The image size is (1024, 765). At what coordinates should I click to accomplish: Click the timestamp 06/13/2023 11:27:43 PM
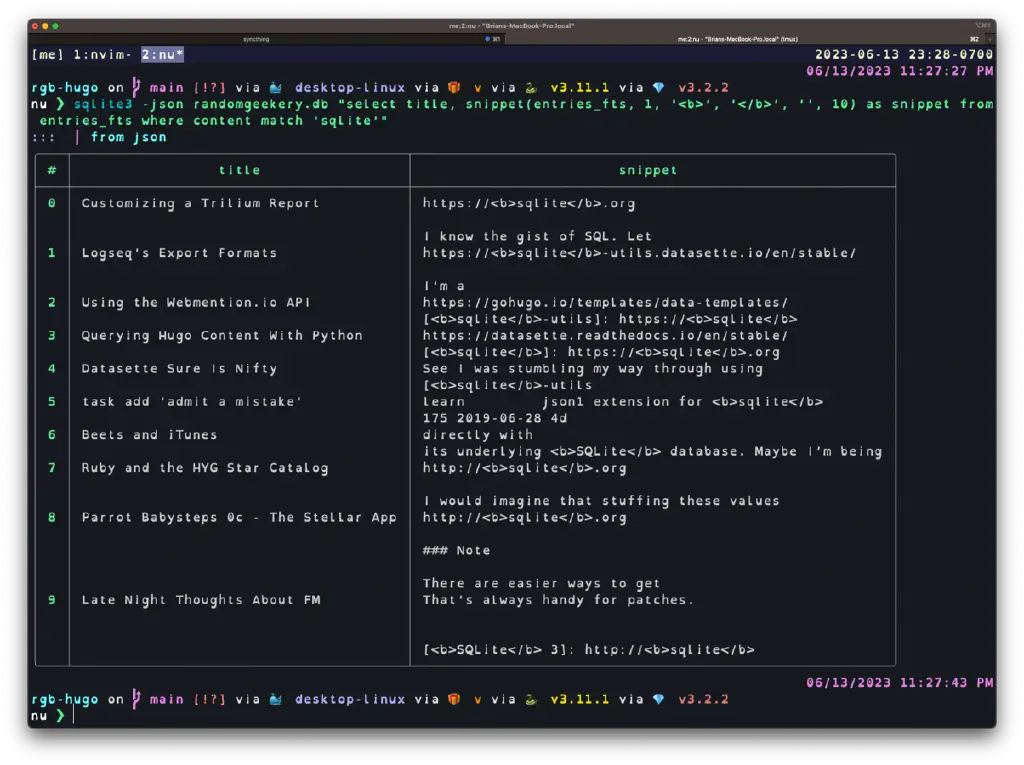[900, 683]
